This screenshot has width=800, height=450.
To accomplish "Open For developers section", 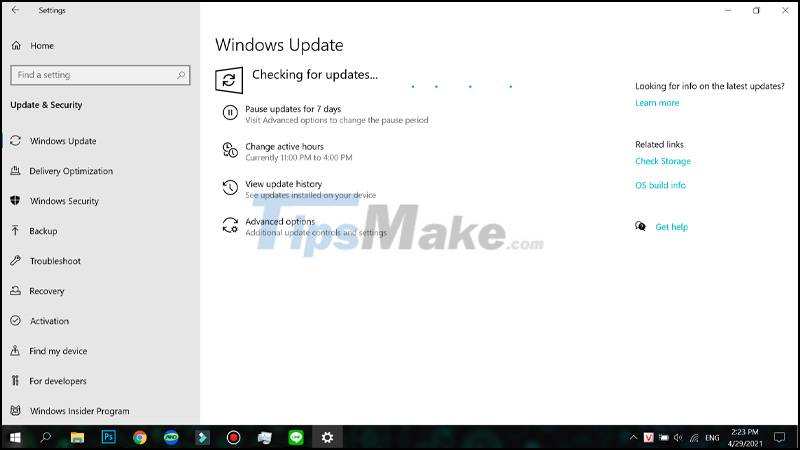I will 58,381.
